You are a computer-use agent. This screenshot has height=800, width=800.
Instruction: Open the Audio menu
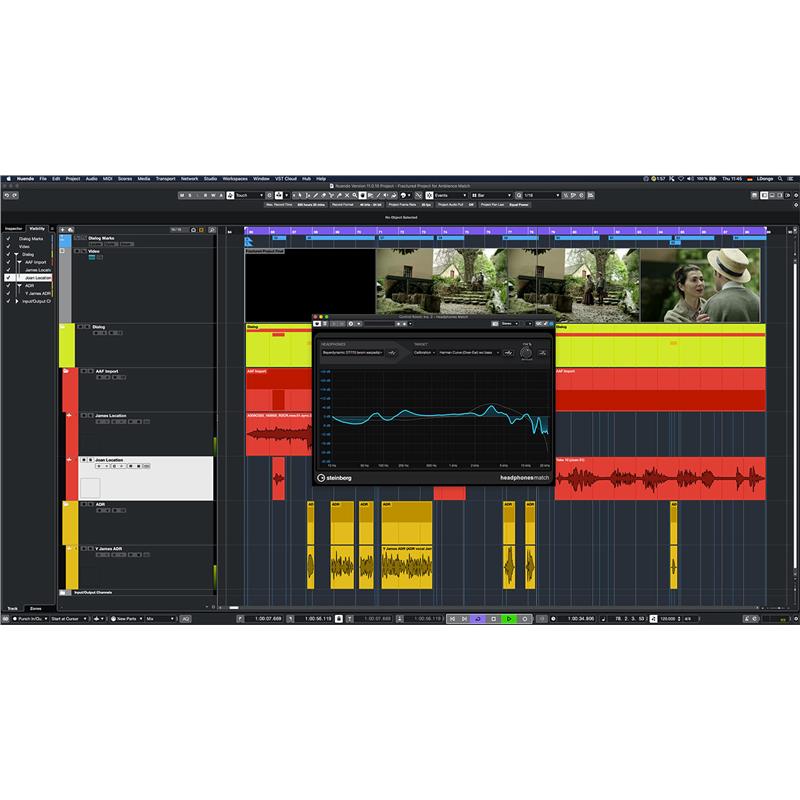click(x=91, y=179)
